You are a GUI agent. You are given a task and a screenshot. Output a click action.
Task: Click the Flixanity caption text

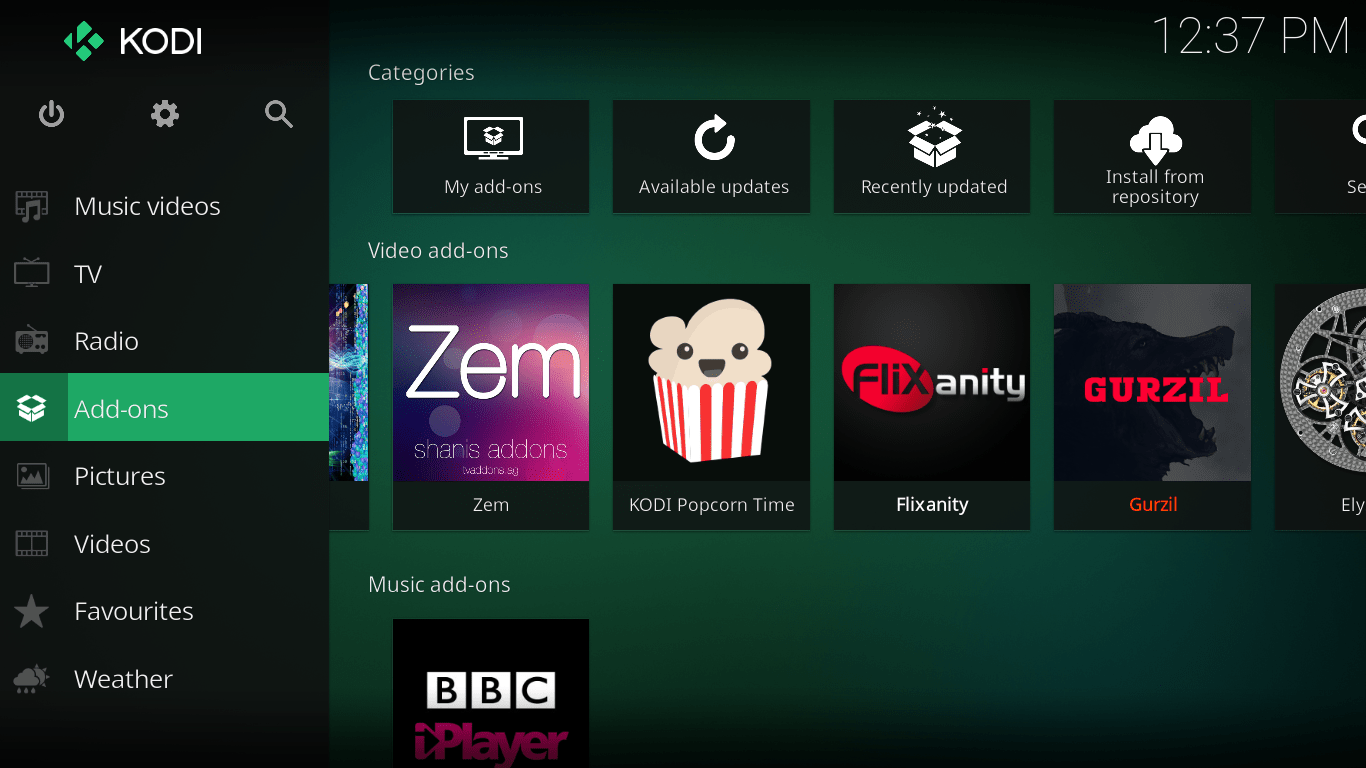click(932, 505)
